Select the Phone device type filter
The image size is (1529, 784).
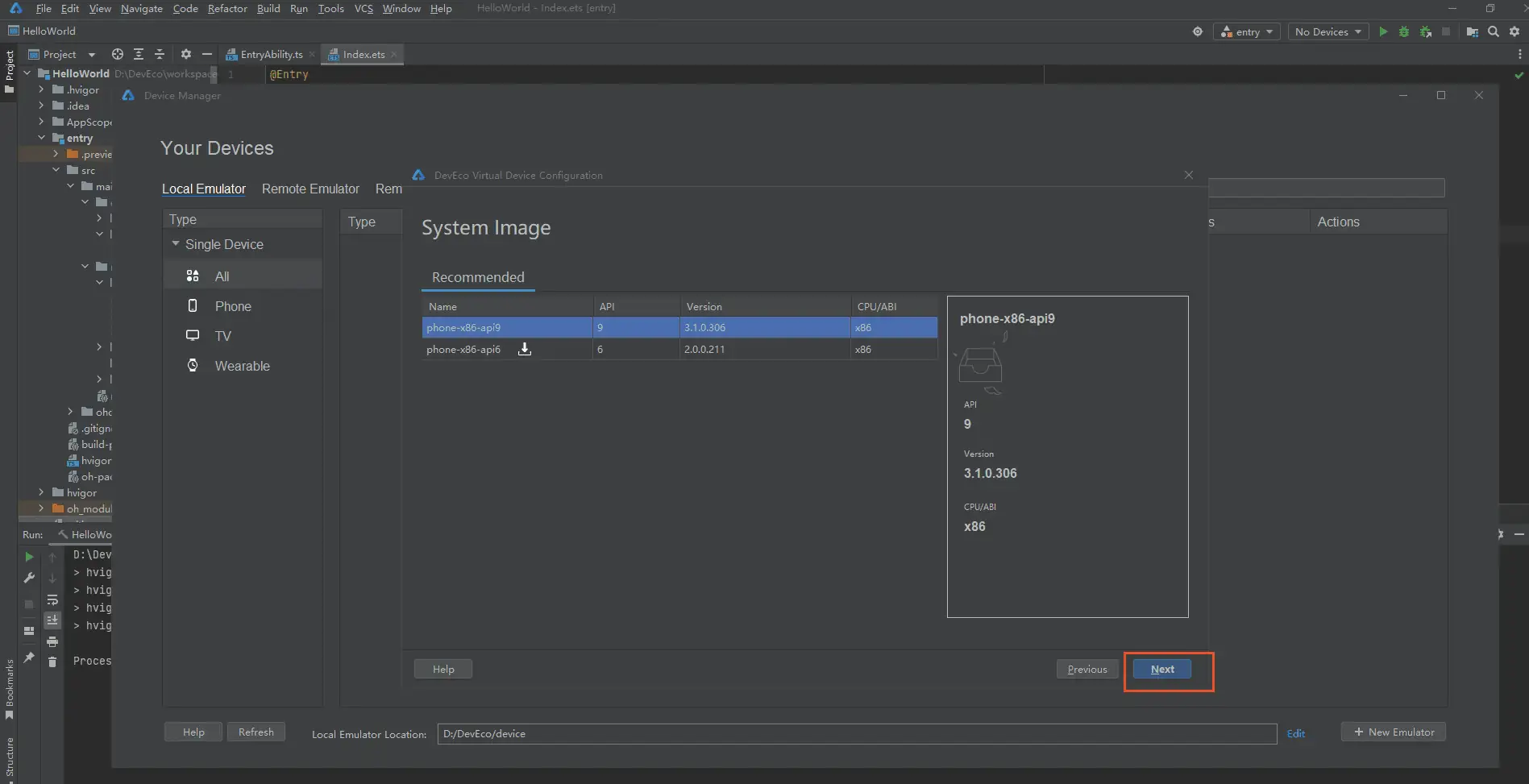(233, 306)
